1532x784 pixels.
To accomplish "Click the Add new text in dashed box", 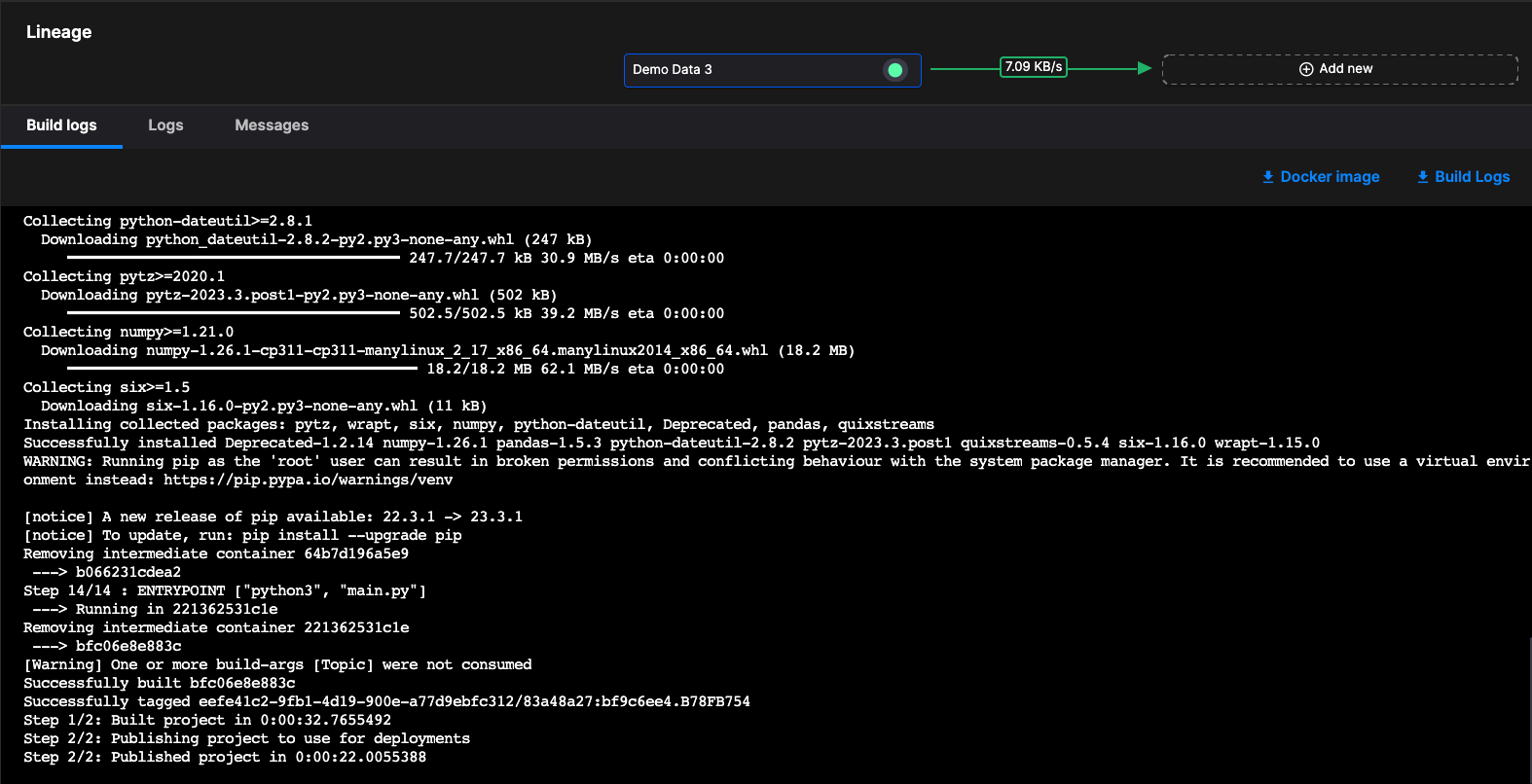I will click(x=1346, y=69).
